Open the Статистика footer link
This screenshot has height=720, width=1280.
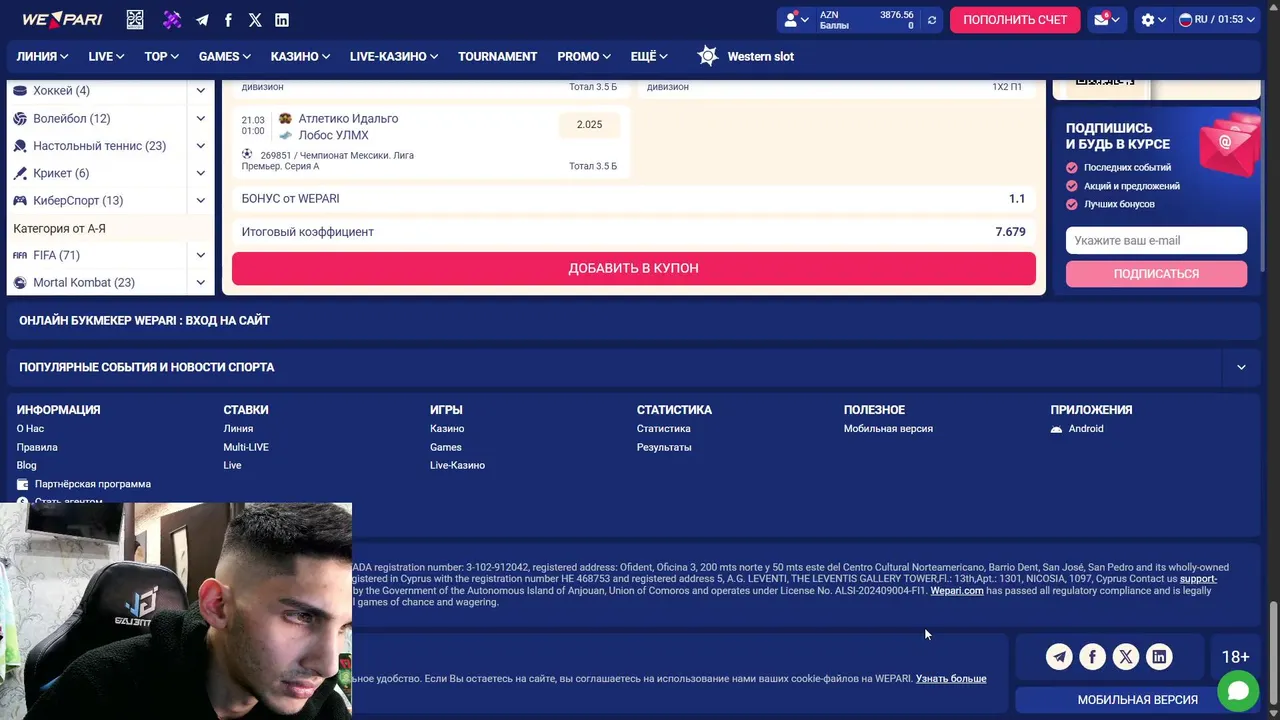click(x=663, y=429)
